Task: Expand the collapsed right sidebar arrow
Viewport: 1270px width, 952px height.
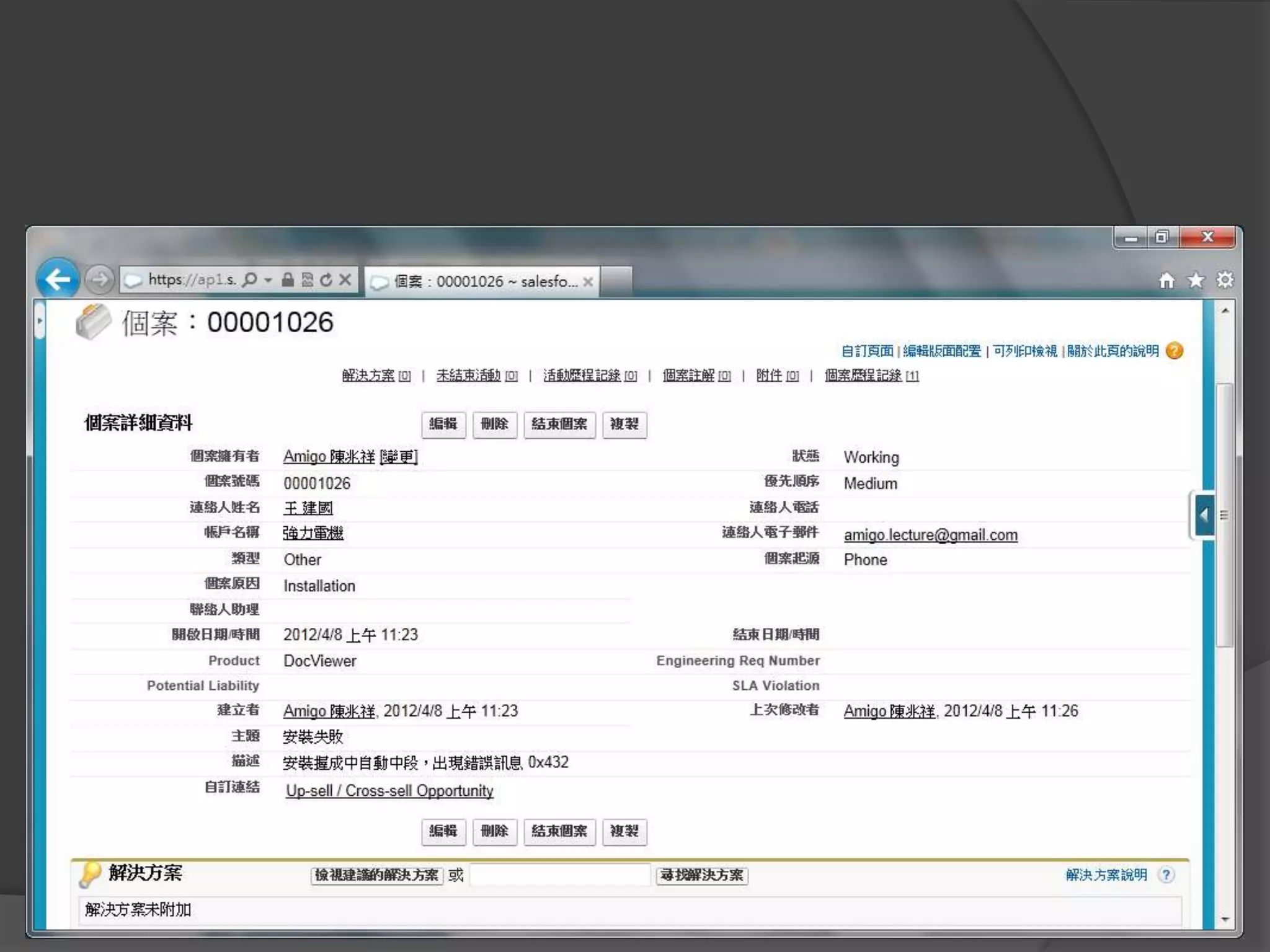Action: [1204, 514]
